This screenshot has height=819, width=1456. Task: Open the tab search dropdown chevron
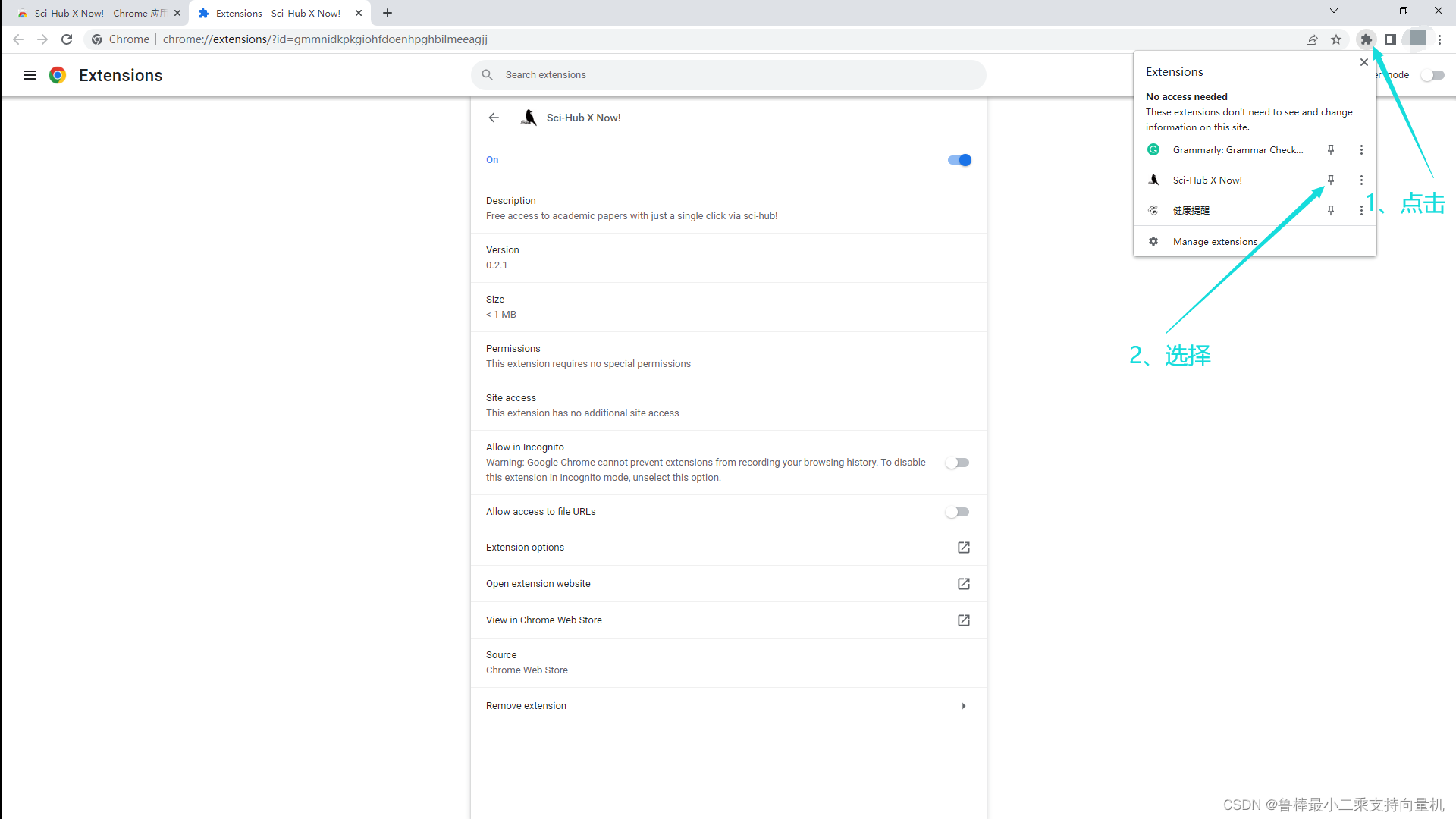coord(1334,11)
